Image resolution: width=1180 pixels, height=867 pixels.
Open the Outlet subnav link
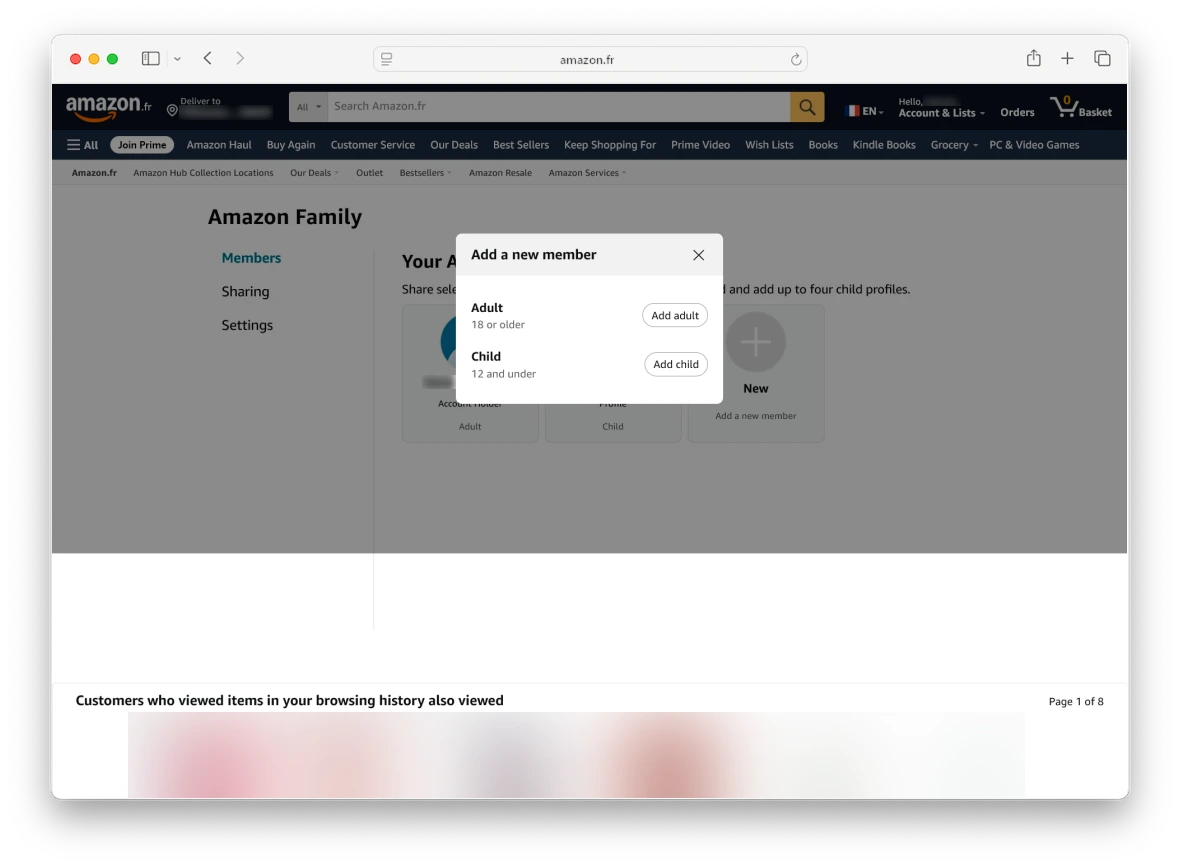[x=370, y=173]
